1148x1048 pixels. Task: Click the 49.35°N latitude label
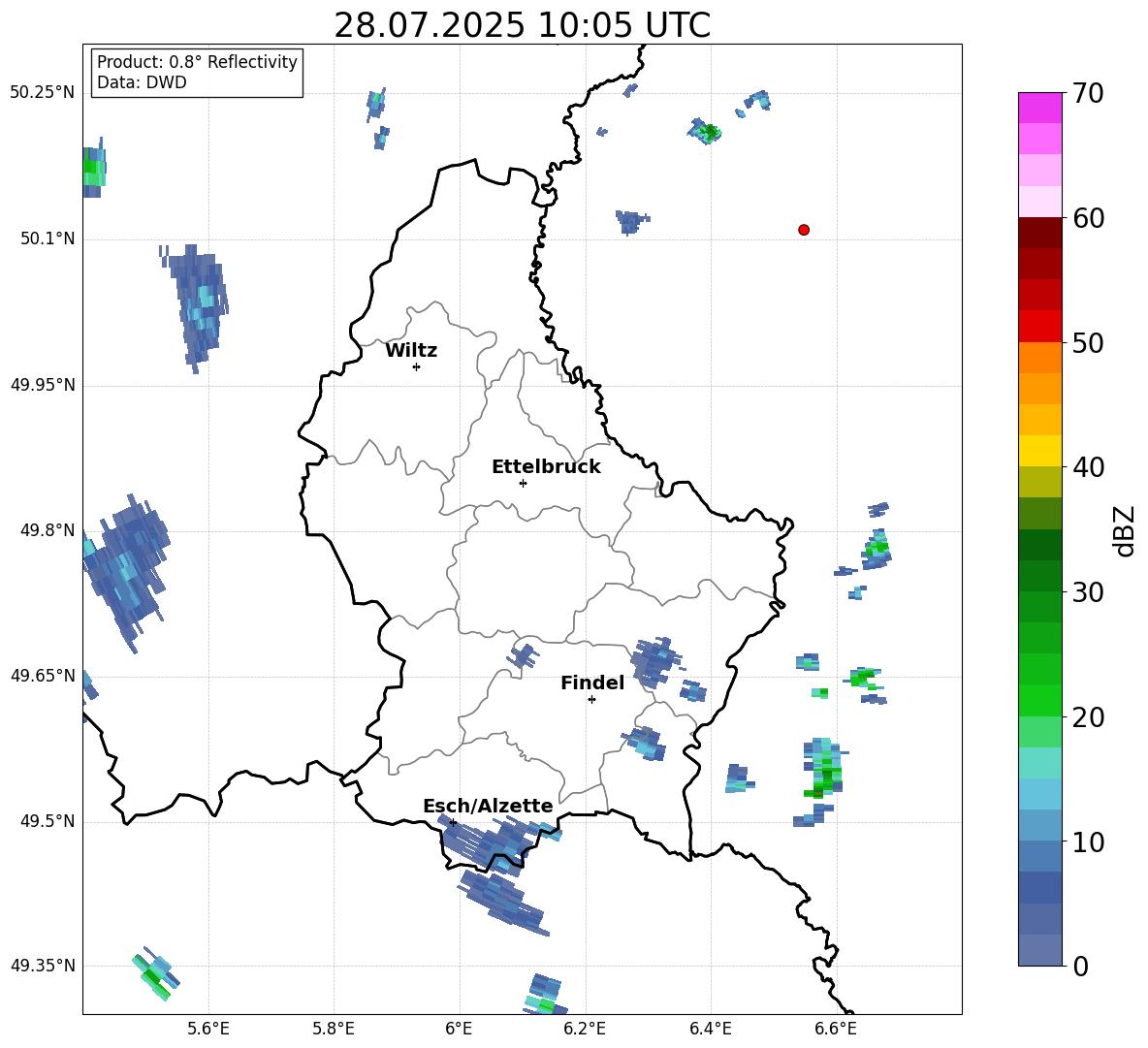pos(43,966)
